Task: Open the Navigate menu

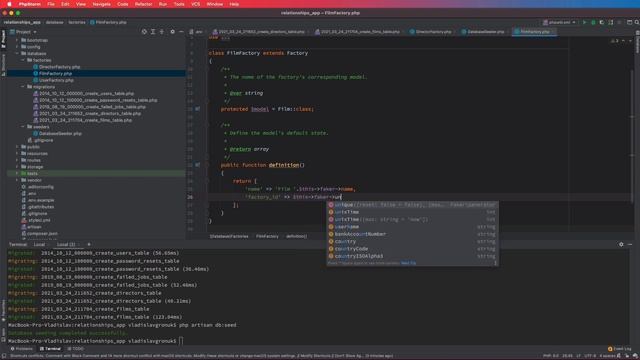Action: [x=101, y=4]
